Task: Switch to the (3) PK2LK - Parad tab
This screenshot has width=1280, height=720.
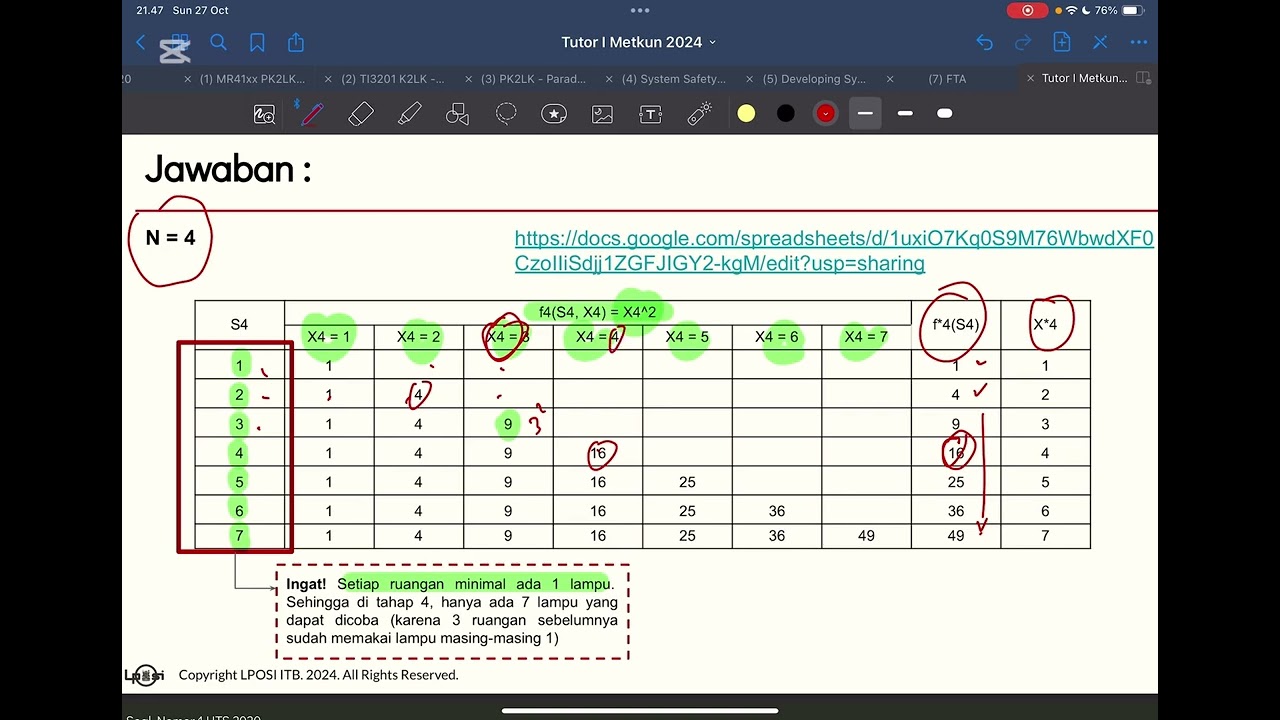Action: pos(534,79)
